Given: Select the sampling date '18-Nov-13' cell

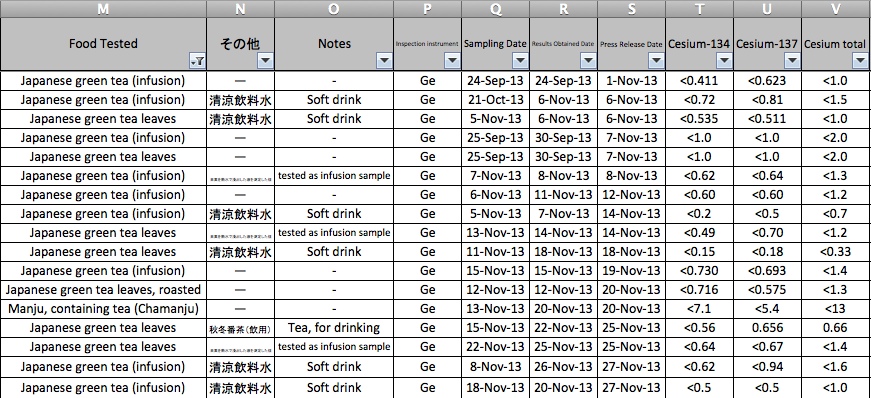Looking at the screenshot, I should pos(495,387).
